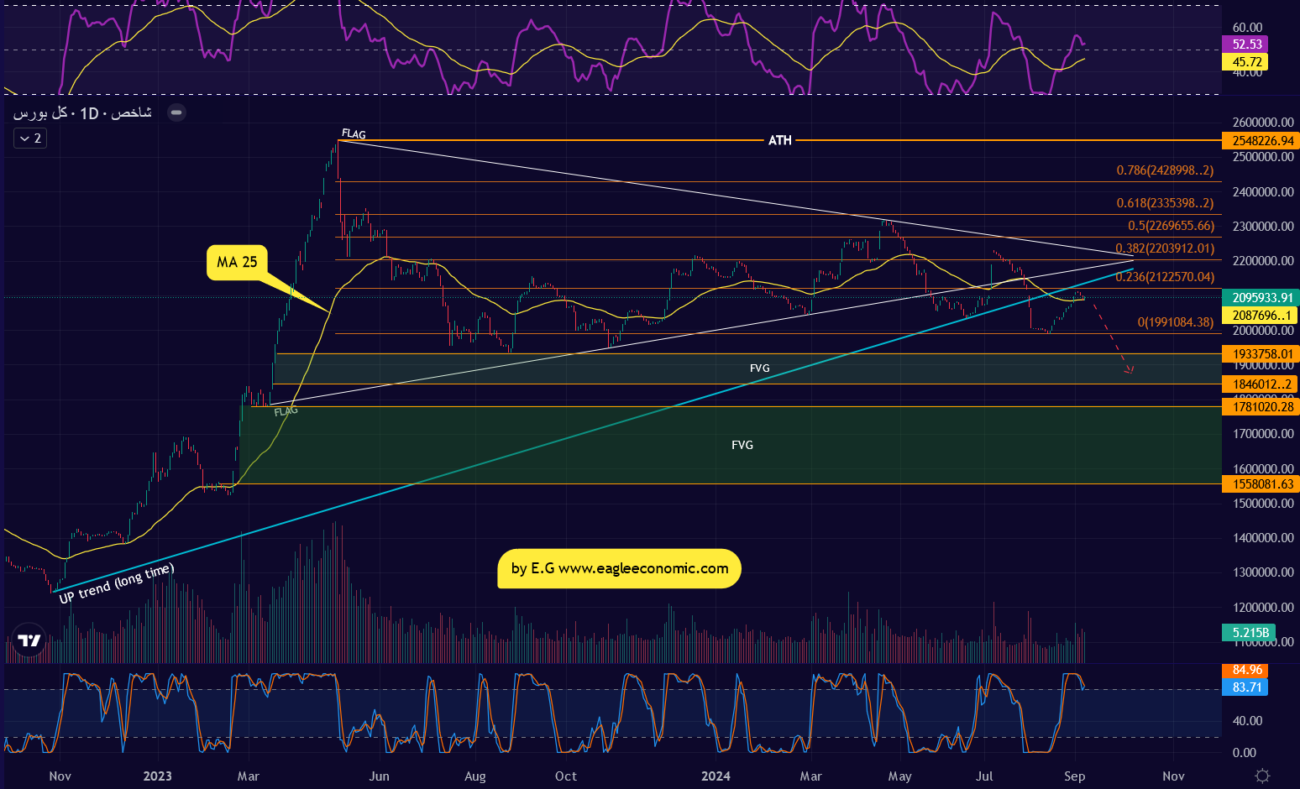Image resolution: width=1300 pixels, height=789 pixels.
Task: Click the 83.71 stochastic value label
Action: point(1244,687)
